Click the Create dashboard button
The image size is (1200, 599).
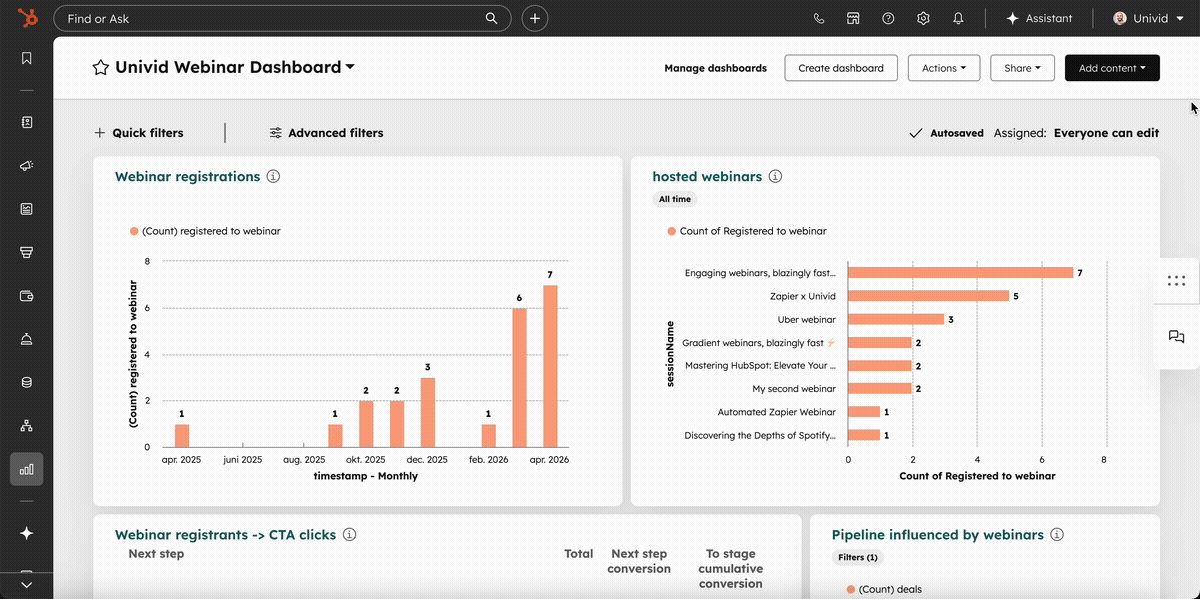tap(843, 67)
